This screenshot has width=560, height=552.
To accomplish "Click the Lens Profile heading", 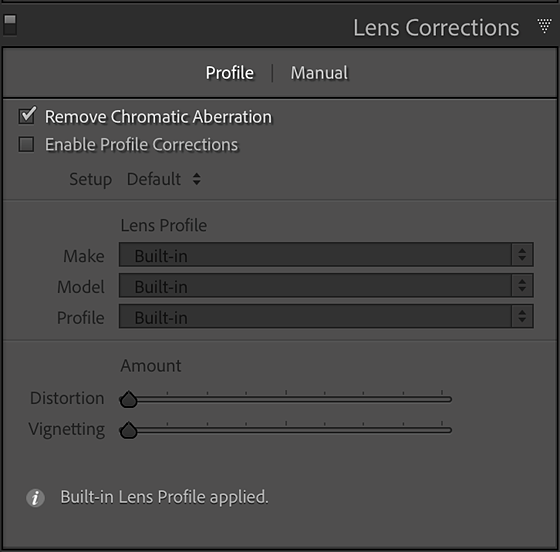I will 164,225.
